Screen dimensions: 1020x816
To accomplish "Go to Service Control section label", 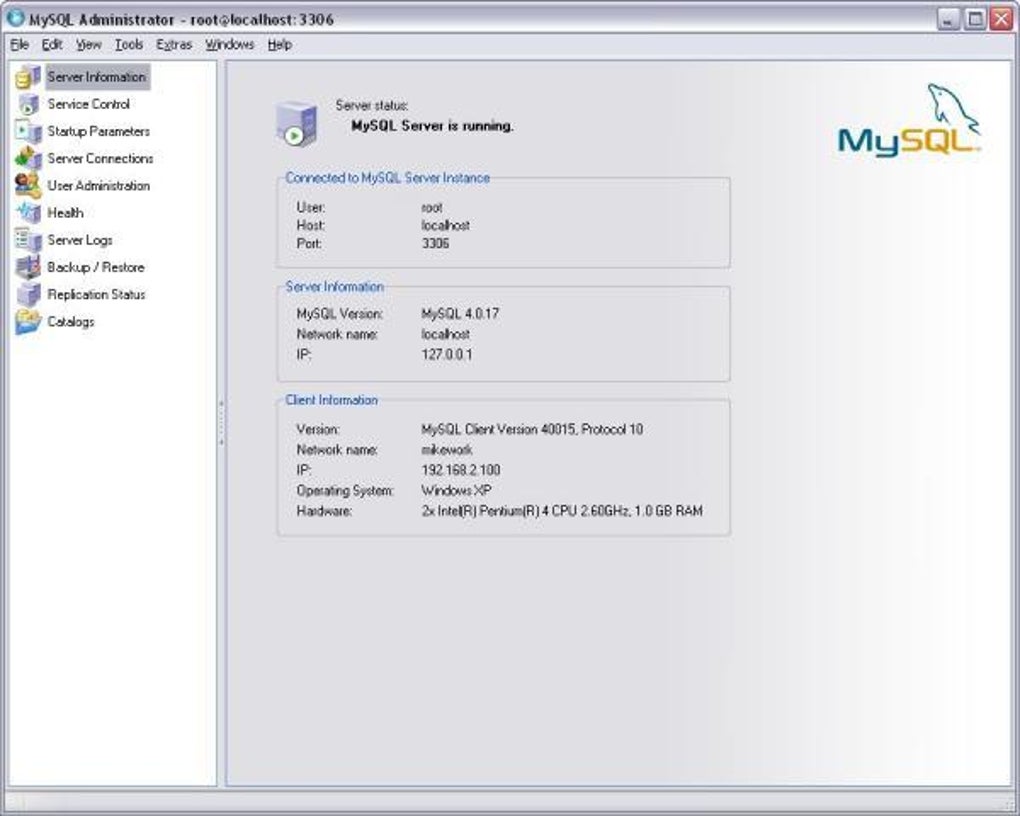I will pyautogui.click(x=88, y=104).
